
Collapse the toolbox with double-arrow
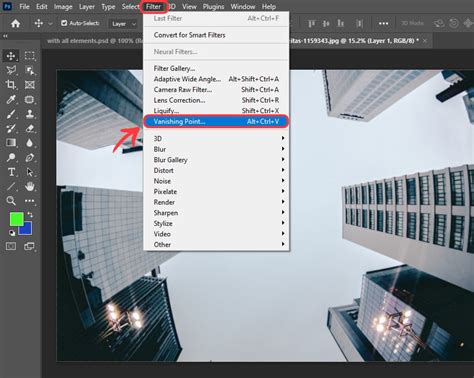pos(5,36)
